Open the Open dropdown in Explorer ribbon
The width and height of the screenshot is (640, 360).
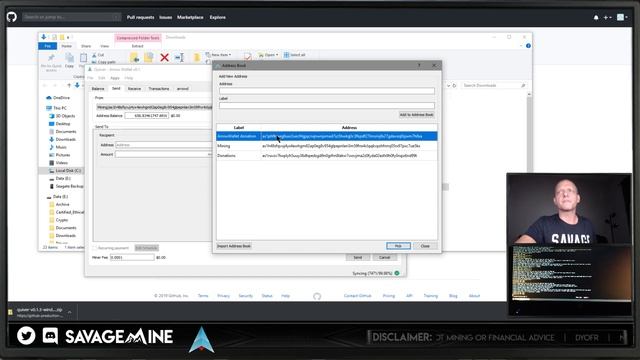pyautogui.click(x=268, y=55)
